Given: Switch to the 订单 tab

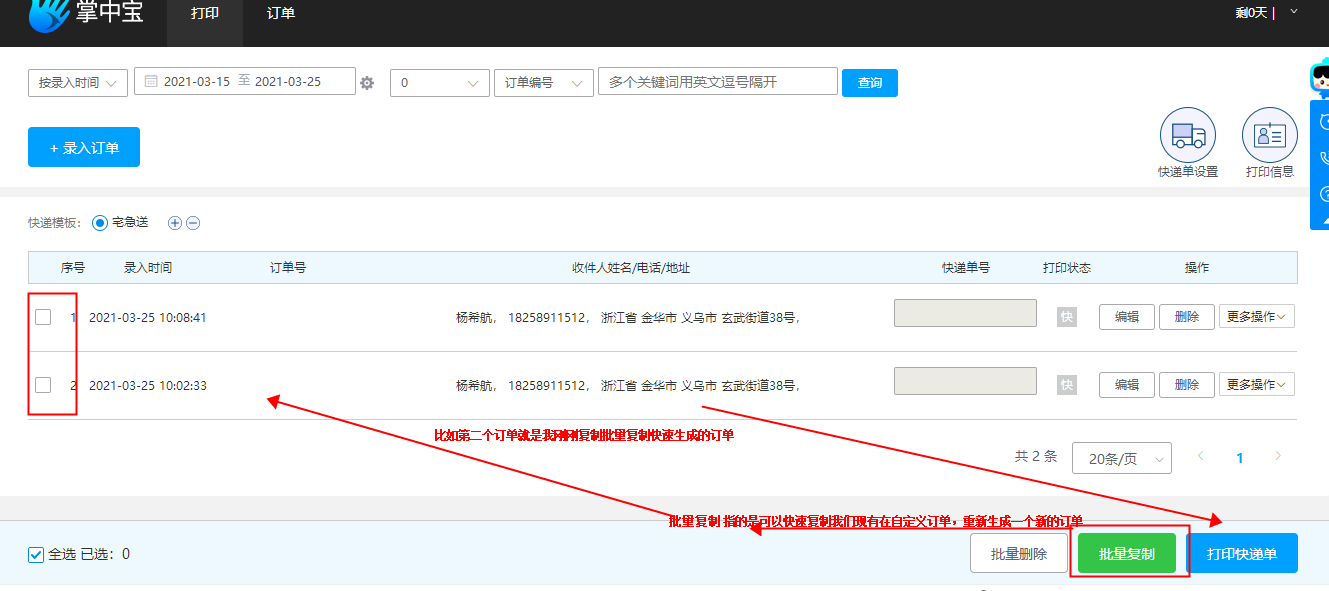Looking at the screenshot, I should 281,14.
